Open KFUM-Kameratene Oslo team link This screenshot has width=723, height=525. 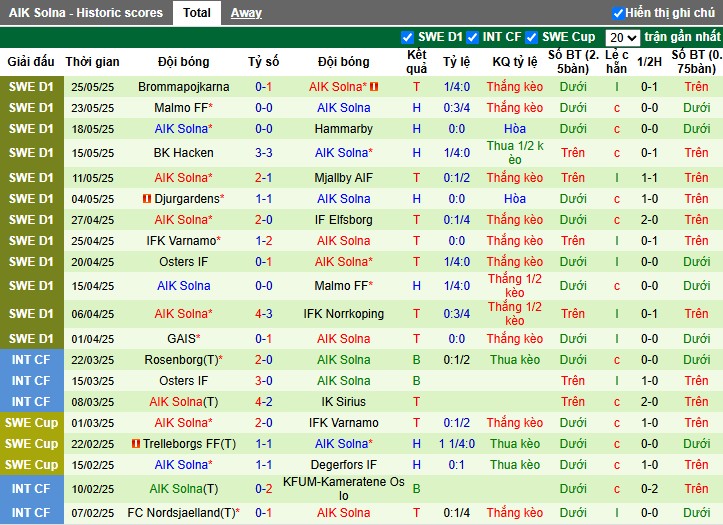(x=343, y=488)
